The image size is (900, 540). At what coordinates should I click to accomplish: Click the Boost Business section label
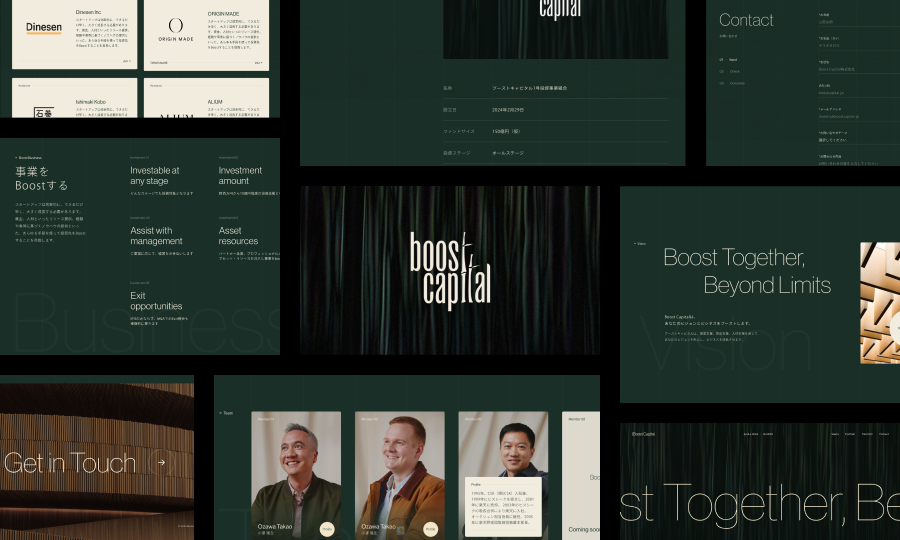click(x=29, y=157)
